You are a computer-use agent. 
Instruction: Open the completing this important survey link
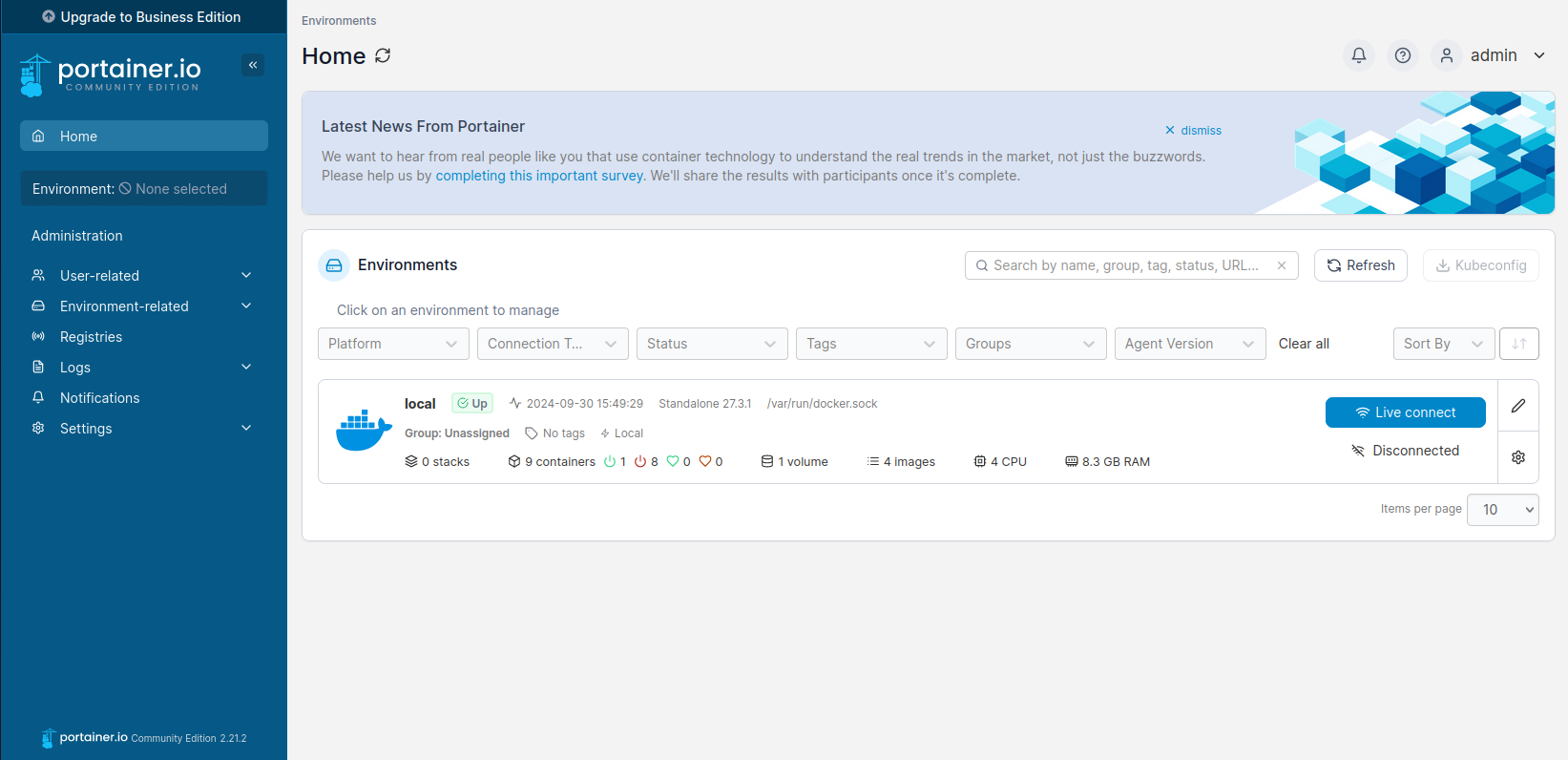point(540,176)
